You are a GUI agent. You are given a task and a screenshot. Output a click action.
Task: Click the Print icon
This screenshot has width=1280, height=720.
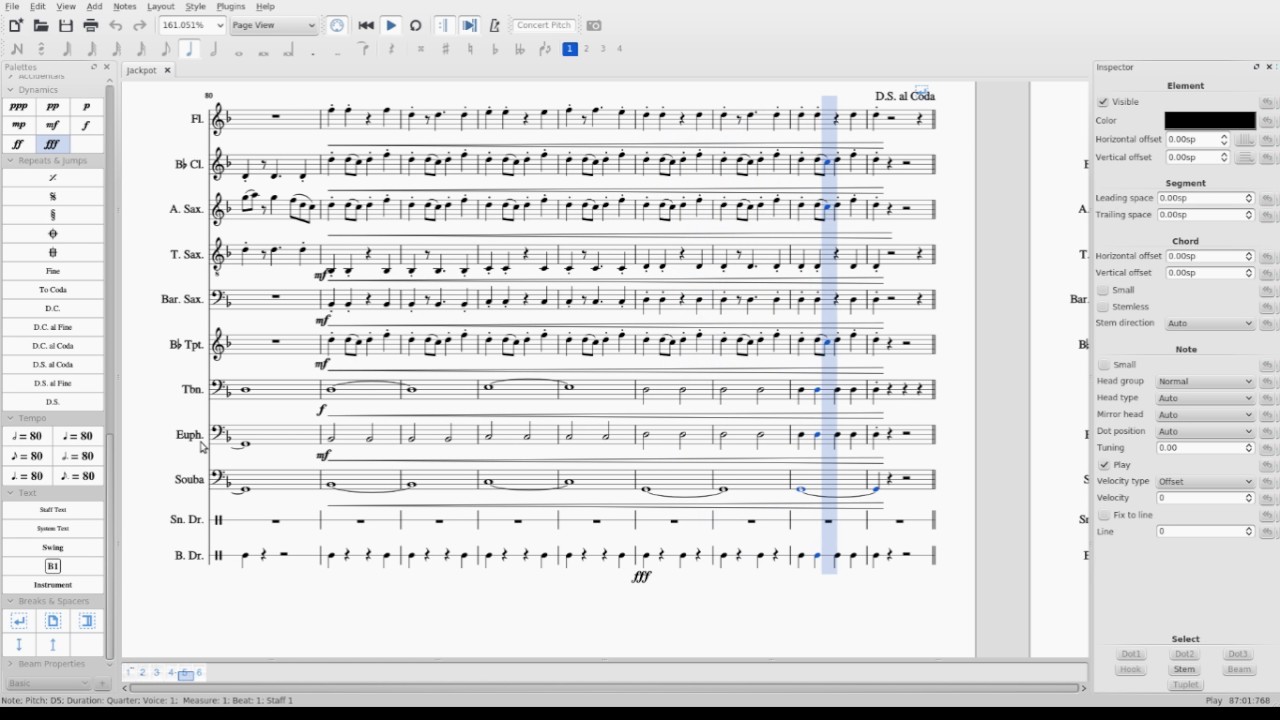pyautogui.click(x=91, y=25)
